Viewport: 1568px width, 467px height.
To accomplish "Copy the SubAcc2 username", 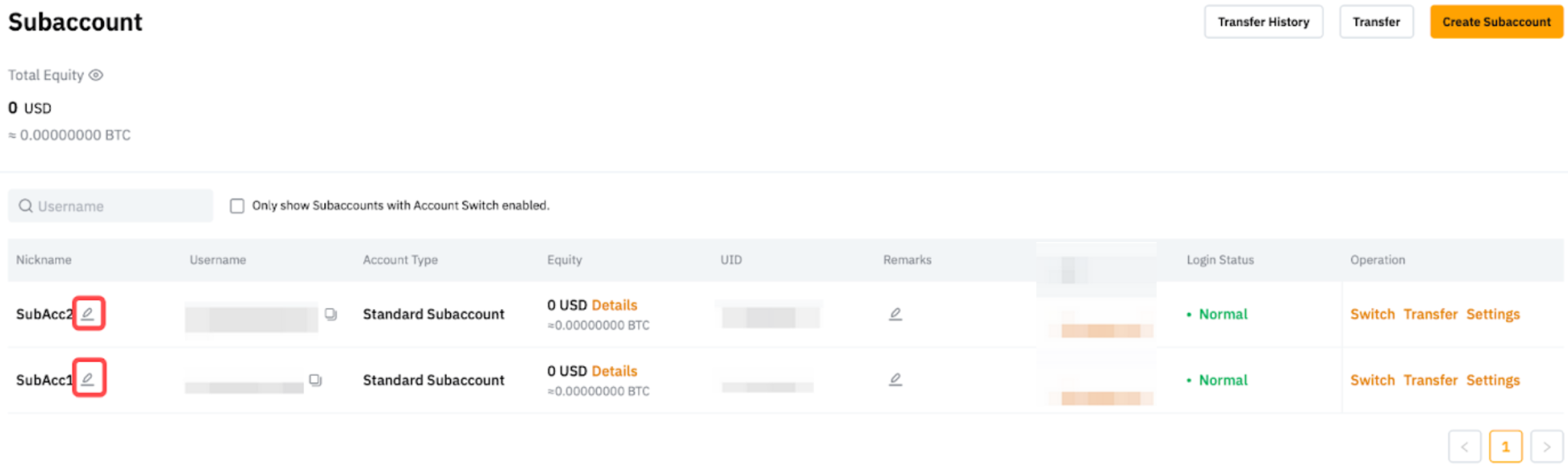I will pyautogui.click(x=331, y=314).
